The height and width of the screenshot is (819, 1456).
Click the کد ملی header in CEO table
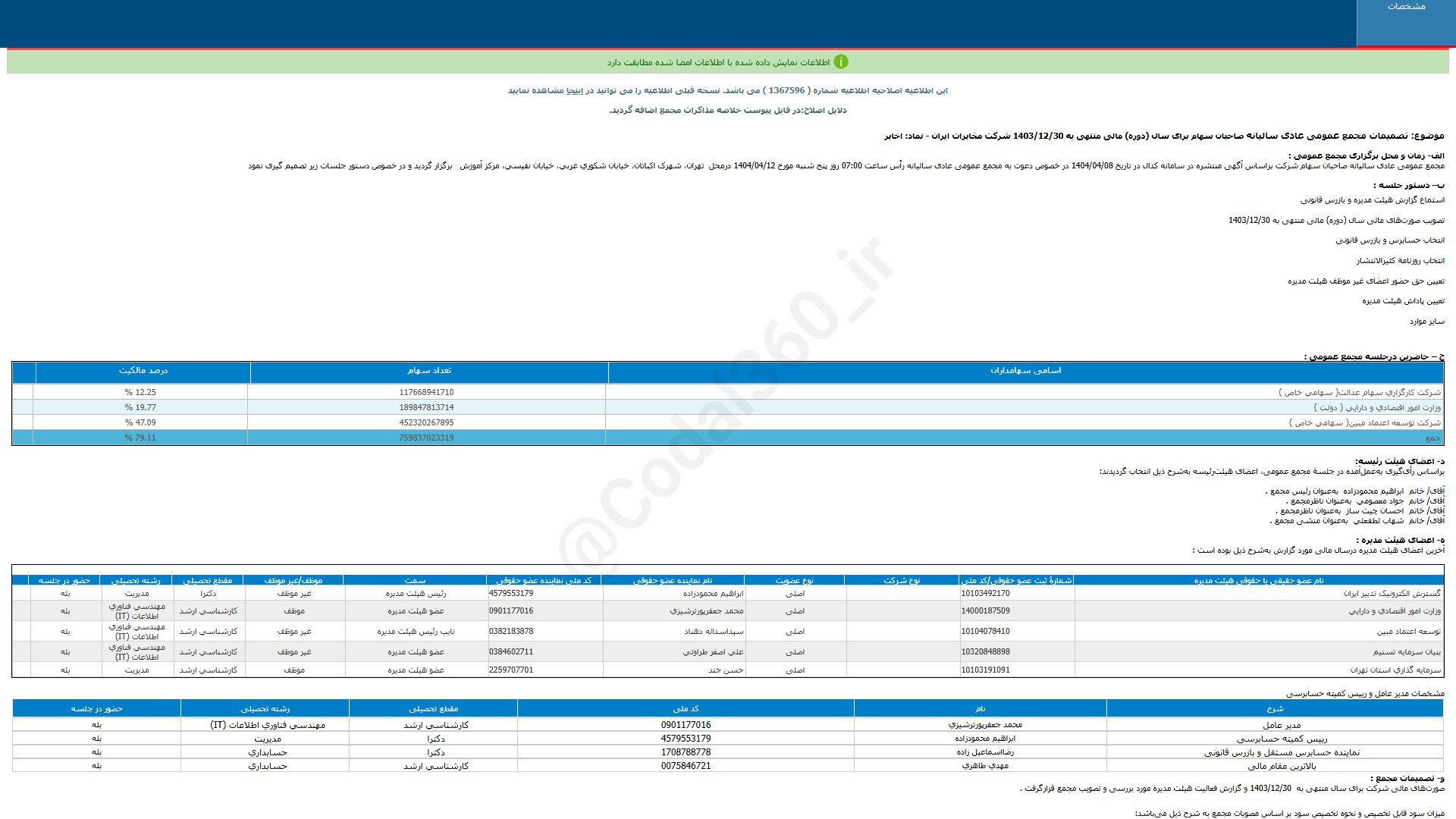click(686, 709)
